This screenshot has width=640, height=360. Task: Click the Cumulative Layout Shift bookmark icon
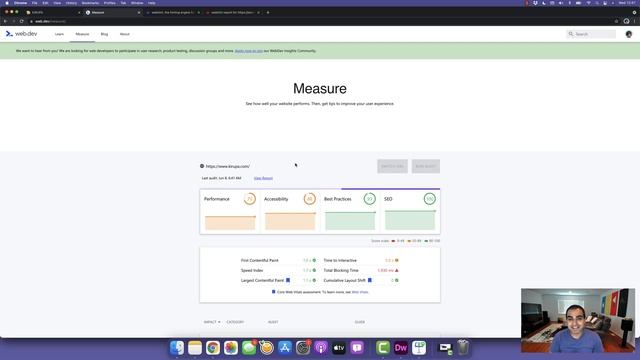click(x=370, y=280)
